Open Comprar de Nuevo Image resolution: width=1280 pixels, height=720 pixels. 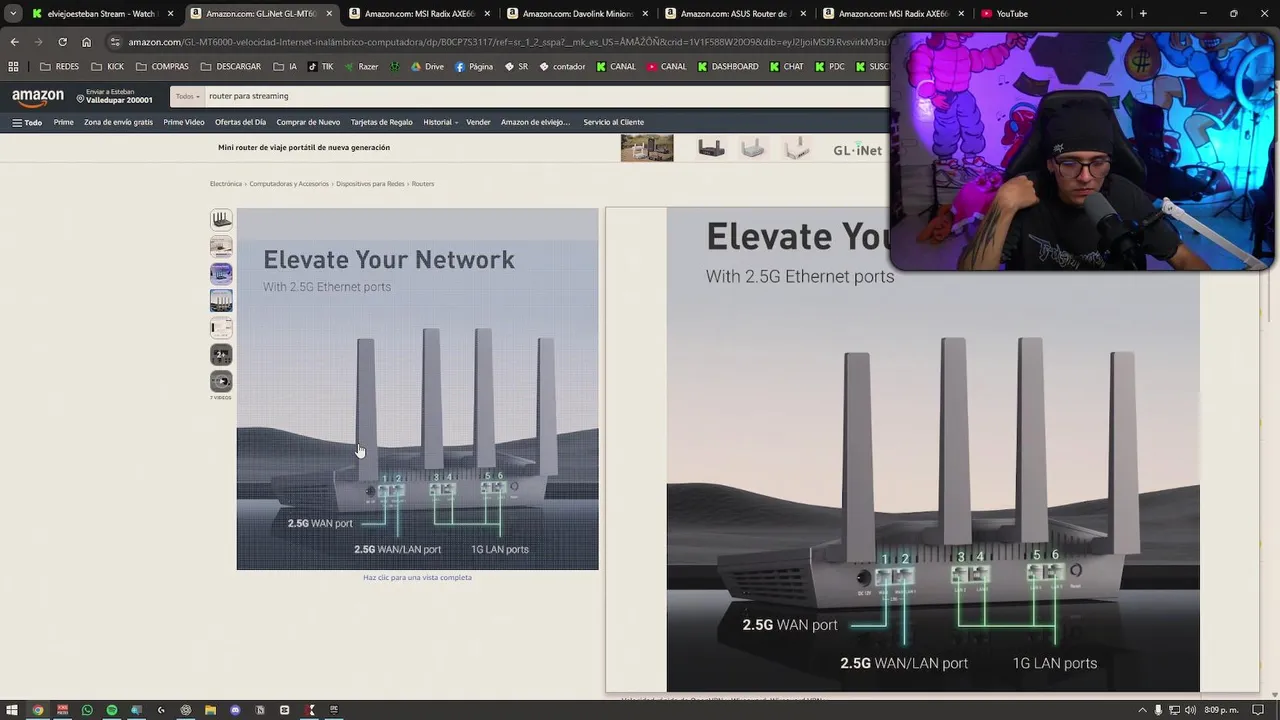click(308, 122)
